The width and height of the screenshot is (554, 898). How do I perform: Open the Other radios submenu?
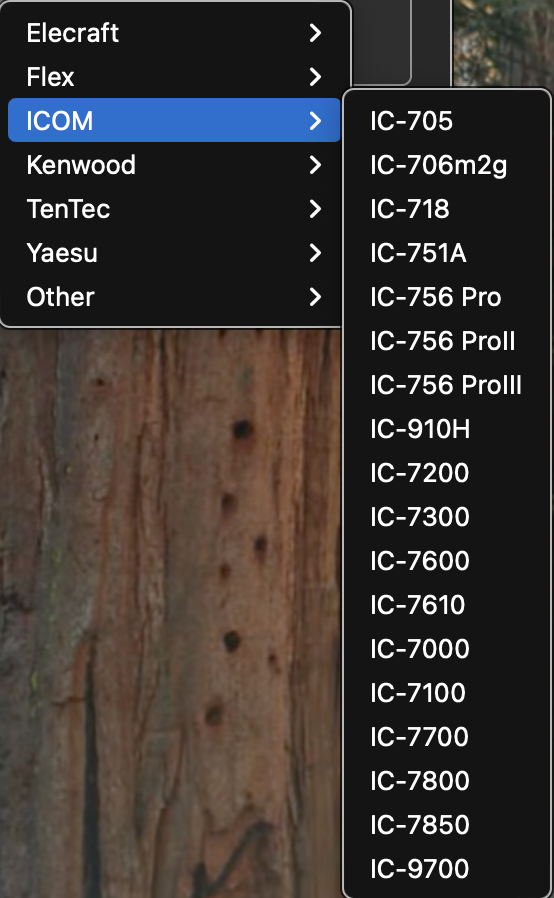[x=174, y=297]
